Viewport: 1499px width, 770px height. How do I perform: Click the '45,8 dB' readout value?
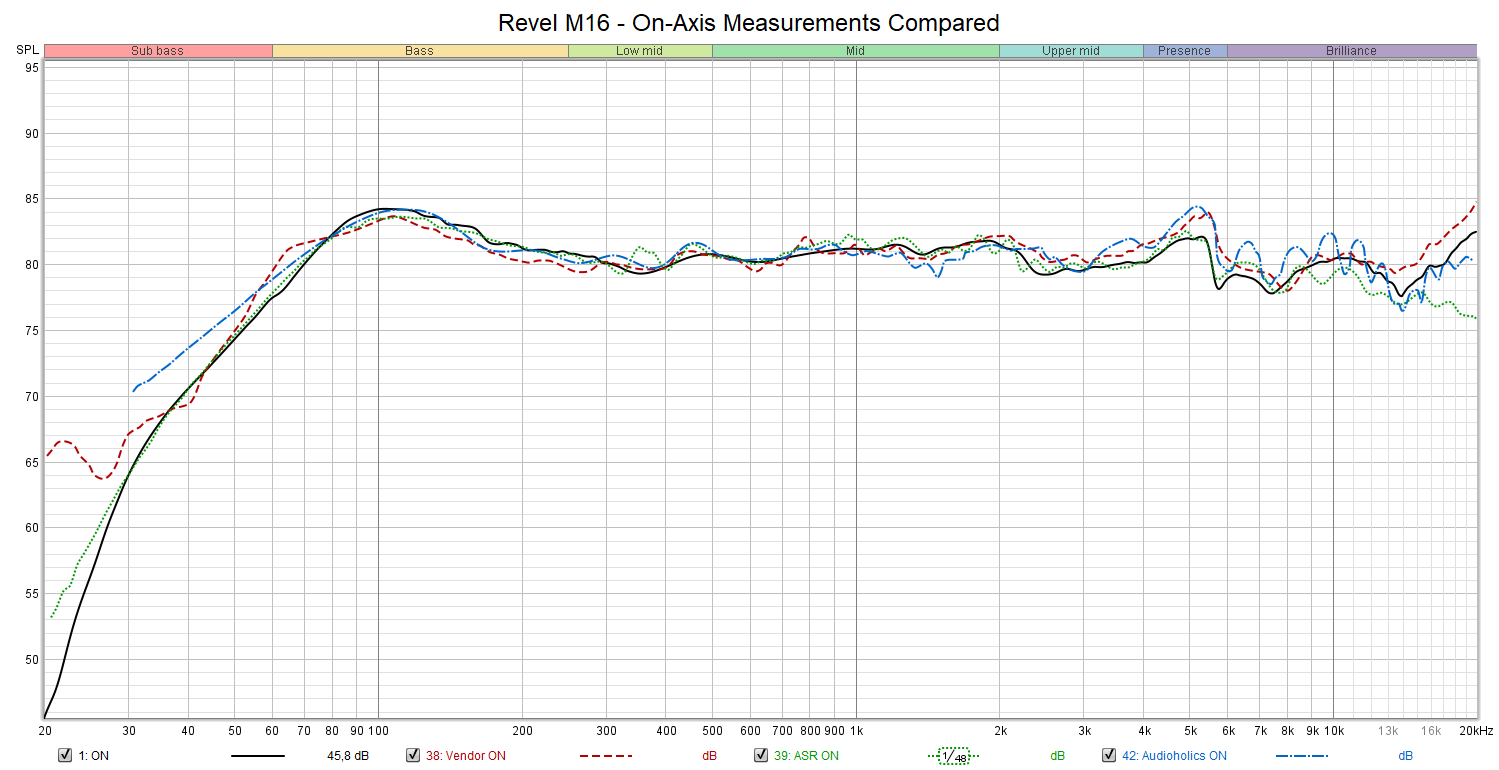click(x=349, y=756)
